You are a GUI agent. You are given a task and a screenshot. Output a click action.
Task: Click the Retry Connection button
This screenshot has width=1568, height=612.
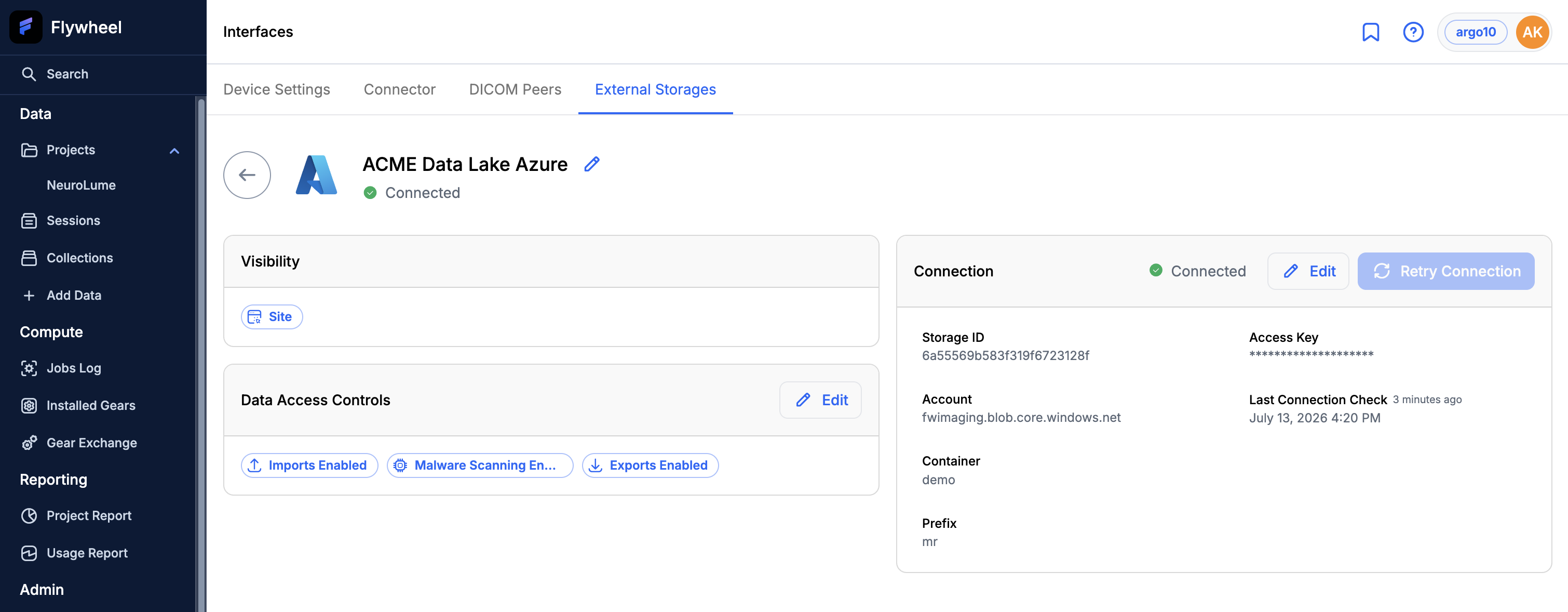tap(1445, 271)
